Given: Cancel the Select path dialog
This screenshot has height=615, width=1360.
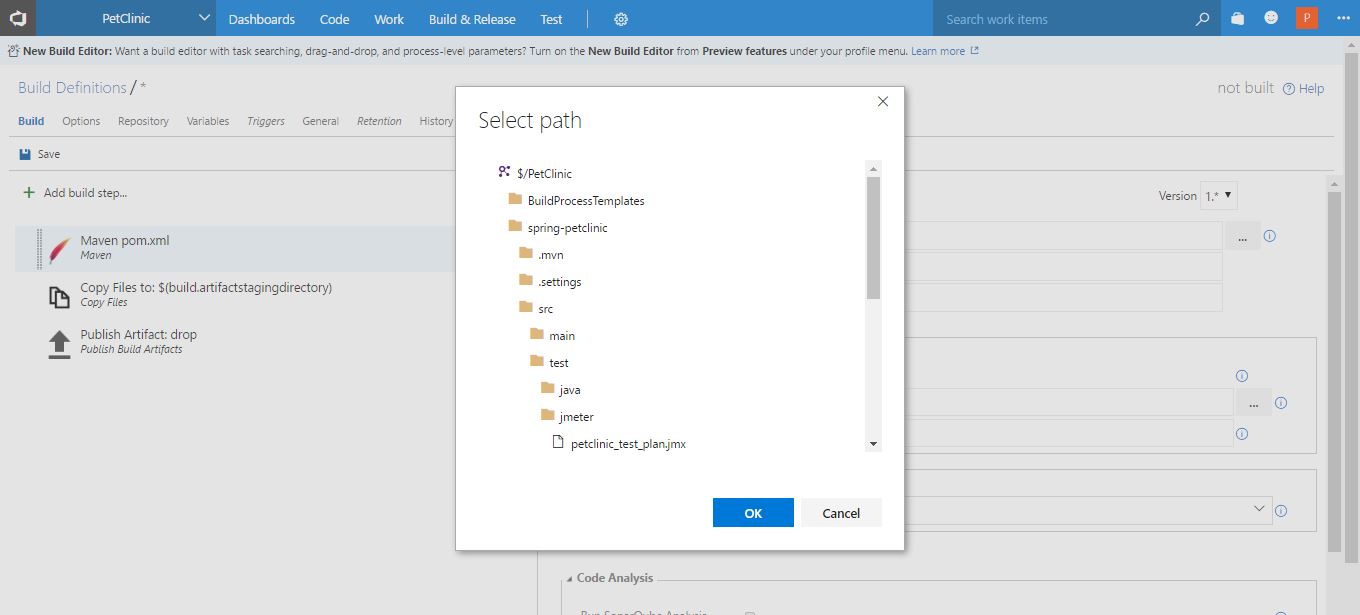Looking at the screenshot, I should [841, 512].
